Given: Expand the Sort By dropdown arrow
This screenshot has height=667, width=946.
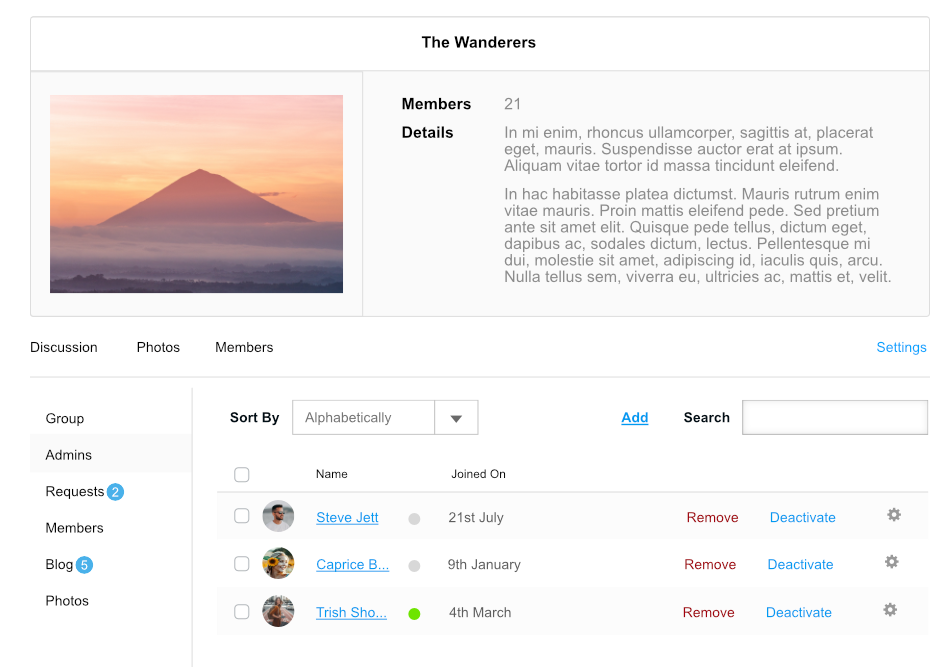Looking at the screenshot, I should [456, 418].
